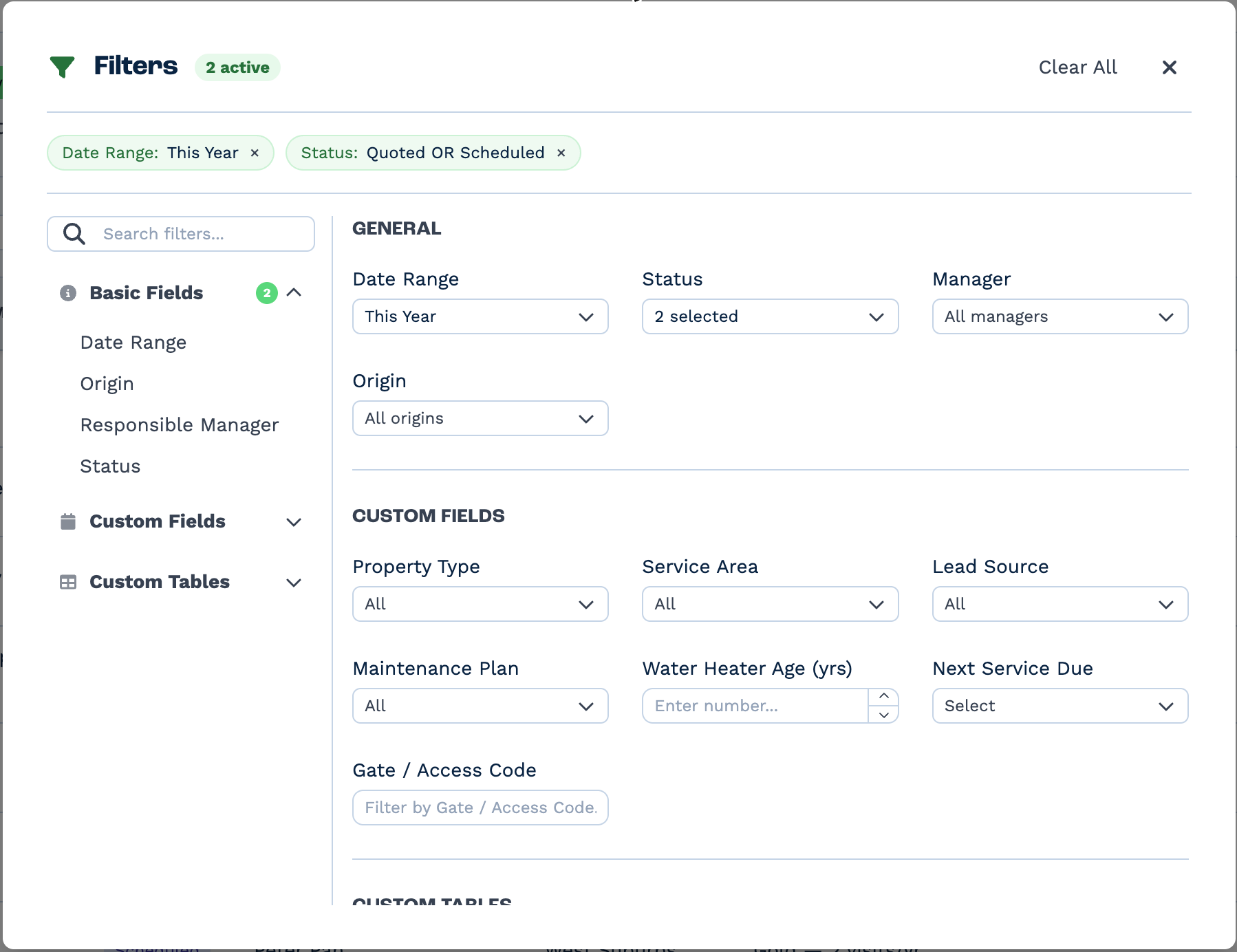The height and width of the screenshot is (952, 1237).
Task: Click the Basic Fields info icon
Action: click(x=68, y=293)
